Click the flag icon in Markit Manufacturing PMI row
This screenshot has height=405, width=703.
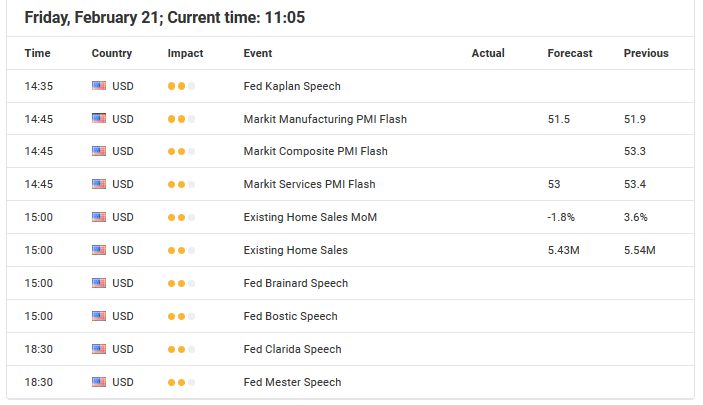(x=99, y=118)
